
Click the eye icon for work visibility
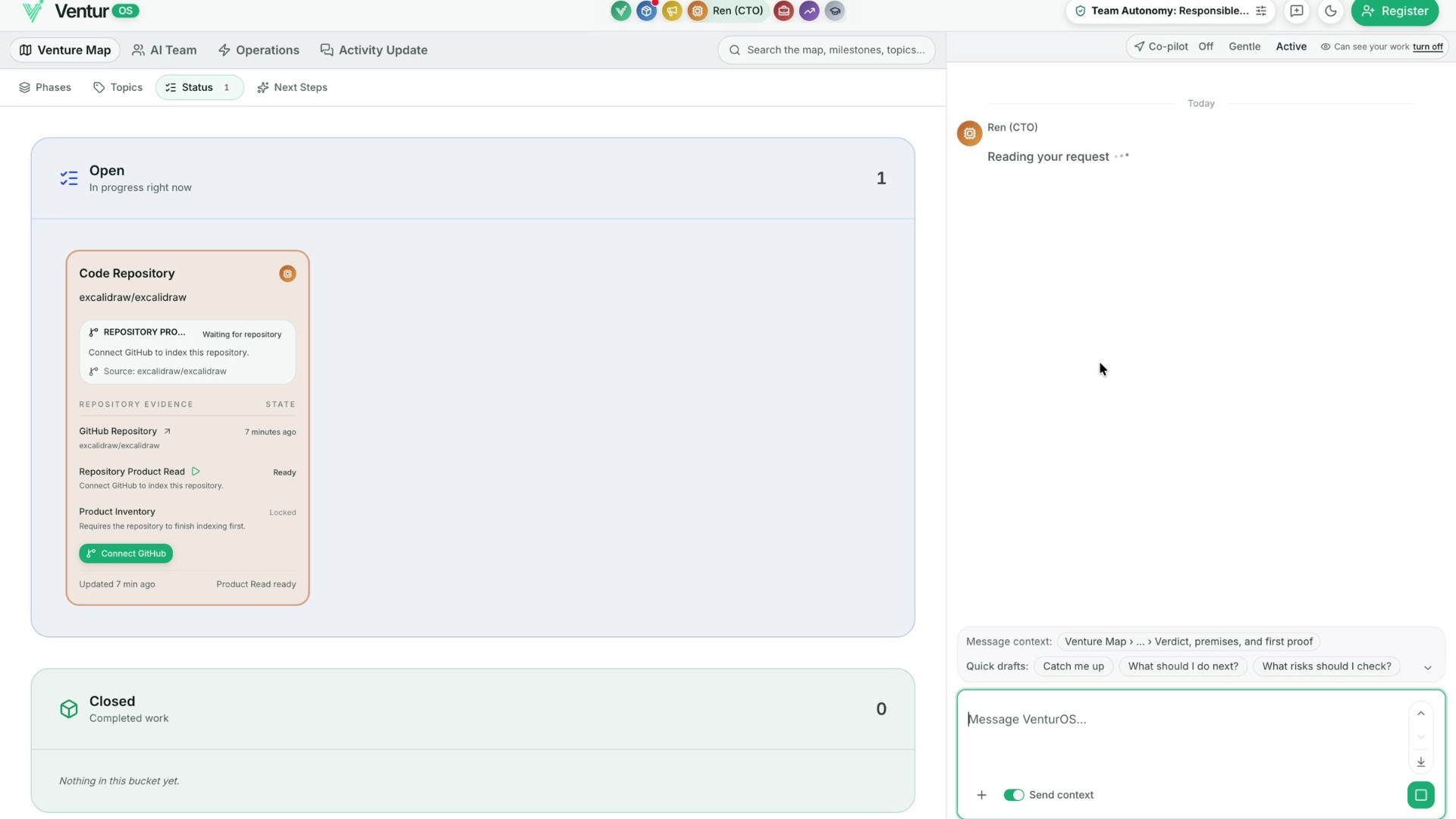pos(1326,47)
